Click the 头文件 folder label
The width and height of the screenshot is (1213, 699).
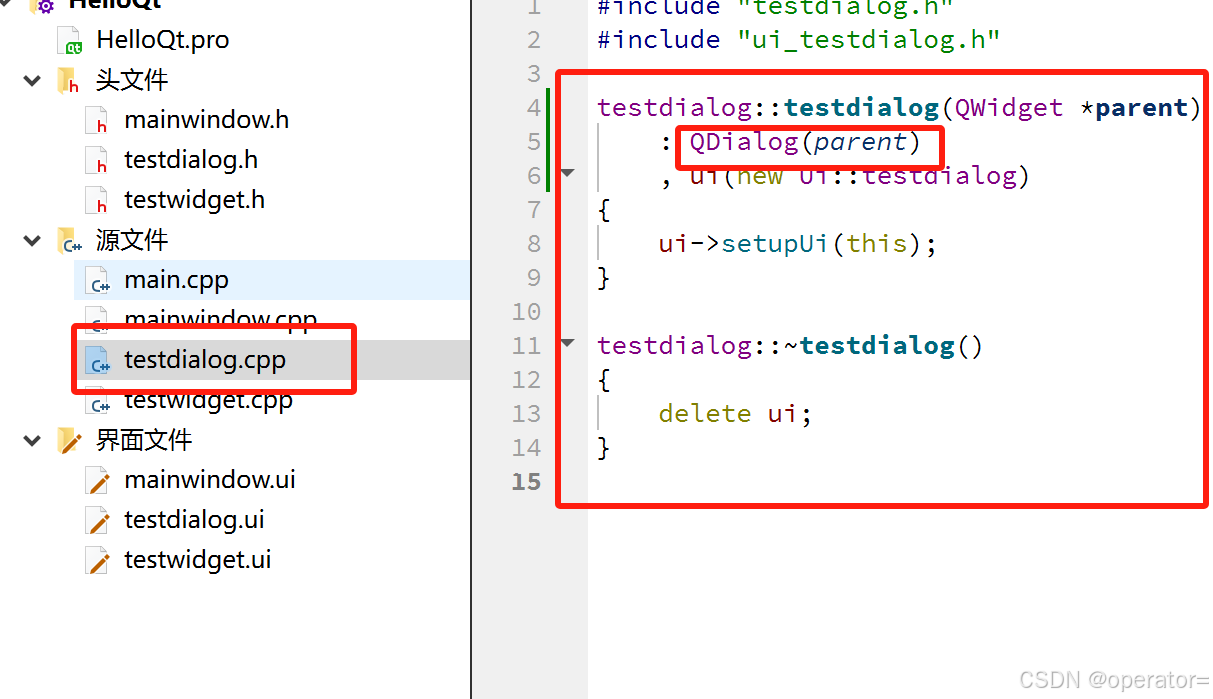pos(132,80)
